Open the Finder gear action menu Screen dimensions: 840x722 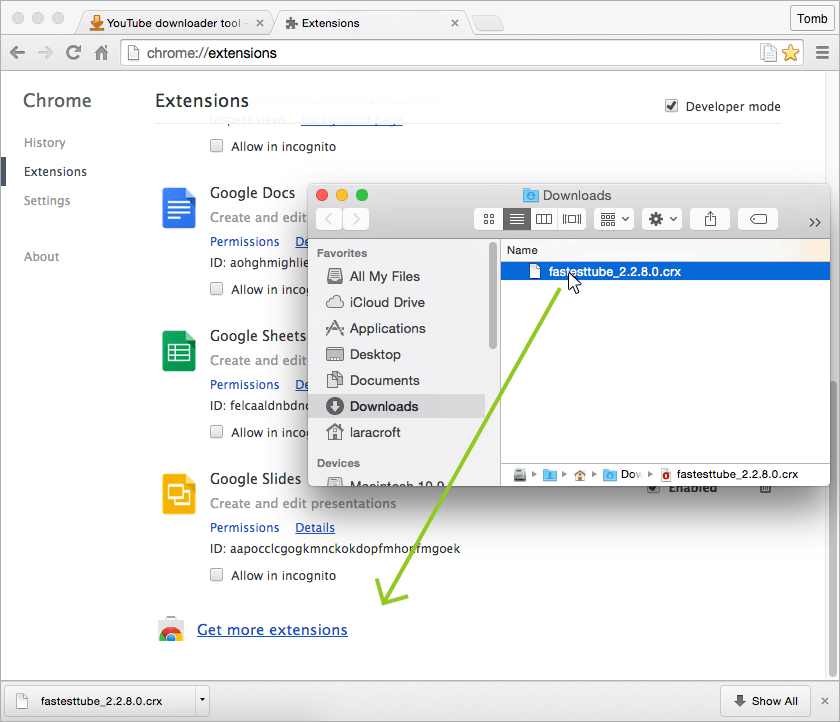coord(662,219)
